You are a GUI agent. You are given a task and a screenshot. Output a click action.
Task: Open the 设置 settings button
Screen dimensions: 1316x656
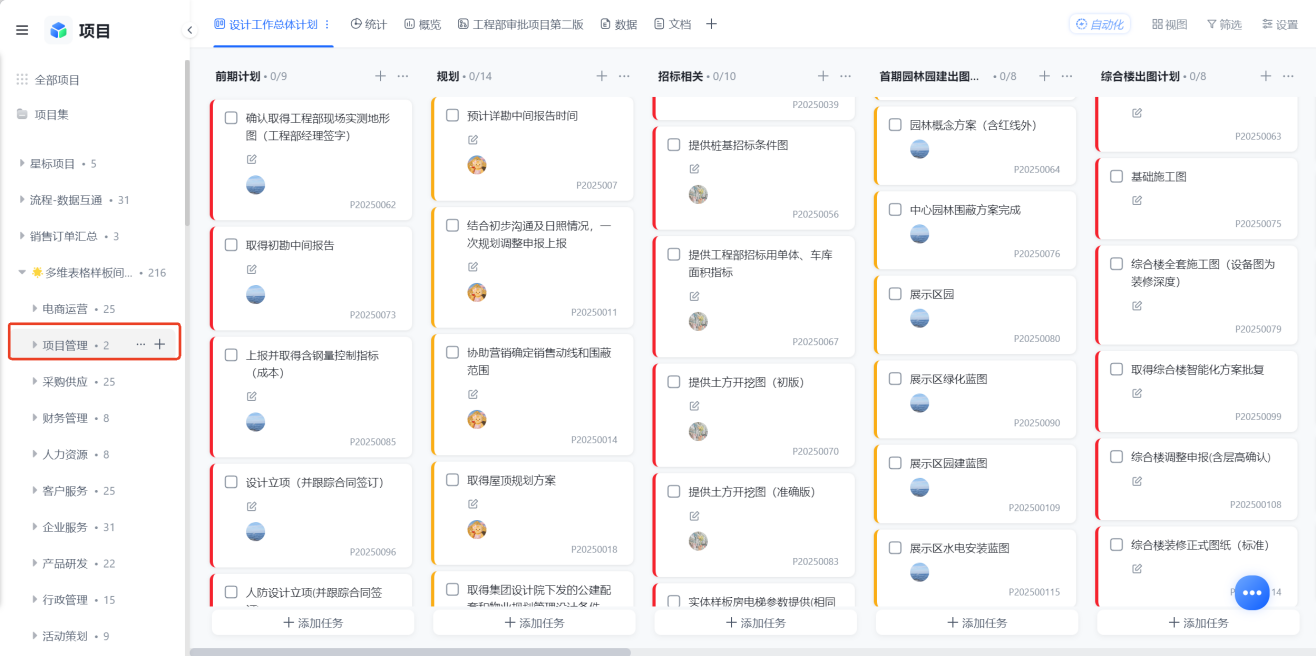point(1280,24)
